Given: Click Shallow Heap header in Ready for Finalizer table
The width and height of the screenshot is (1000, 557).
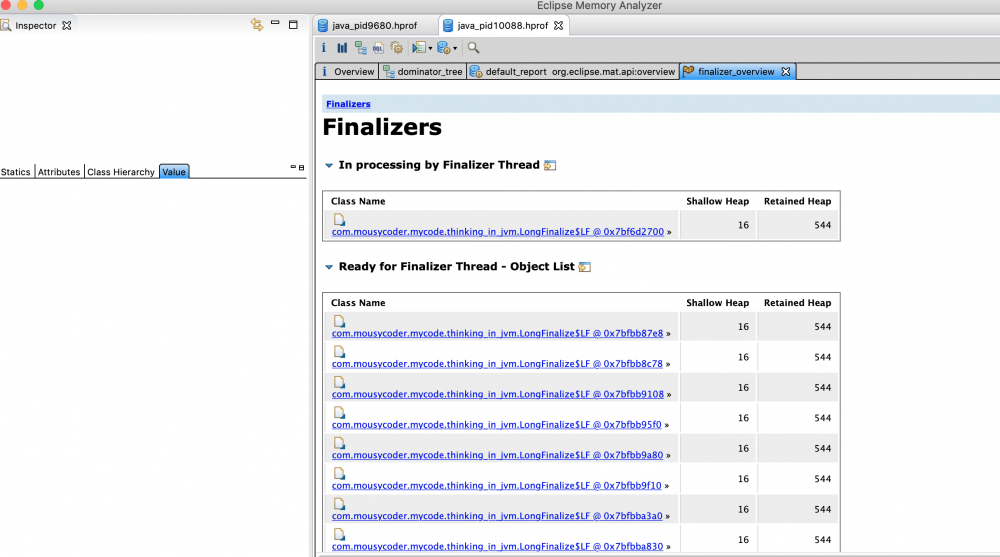Looking at the screenshot, I should [x=717, y=302].
